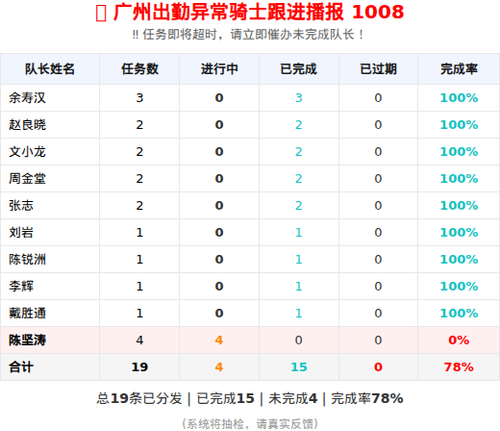Click the 队长姓名 column header

[50, 69]
